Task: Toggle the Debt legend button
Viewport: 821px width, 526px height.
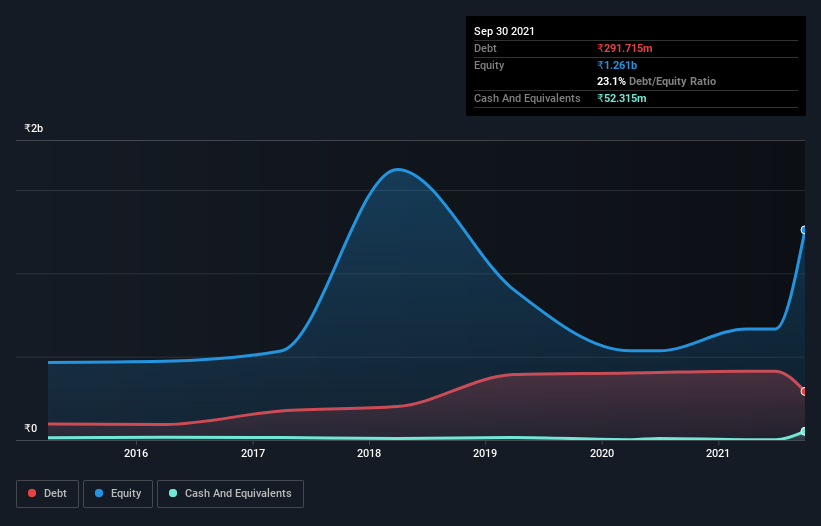Action: (48, 494)
